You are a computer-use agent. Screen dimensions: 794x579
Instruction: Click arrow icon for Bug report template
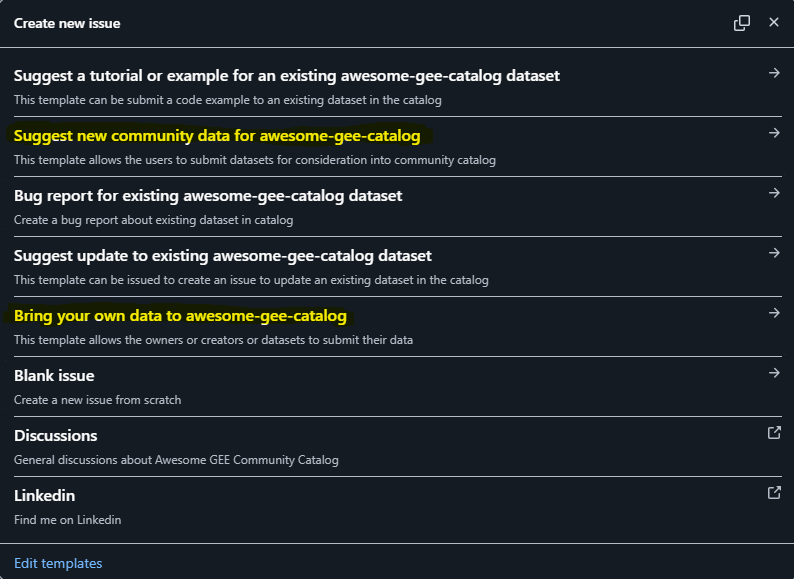[x=774, y=193]
